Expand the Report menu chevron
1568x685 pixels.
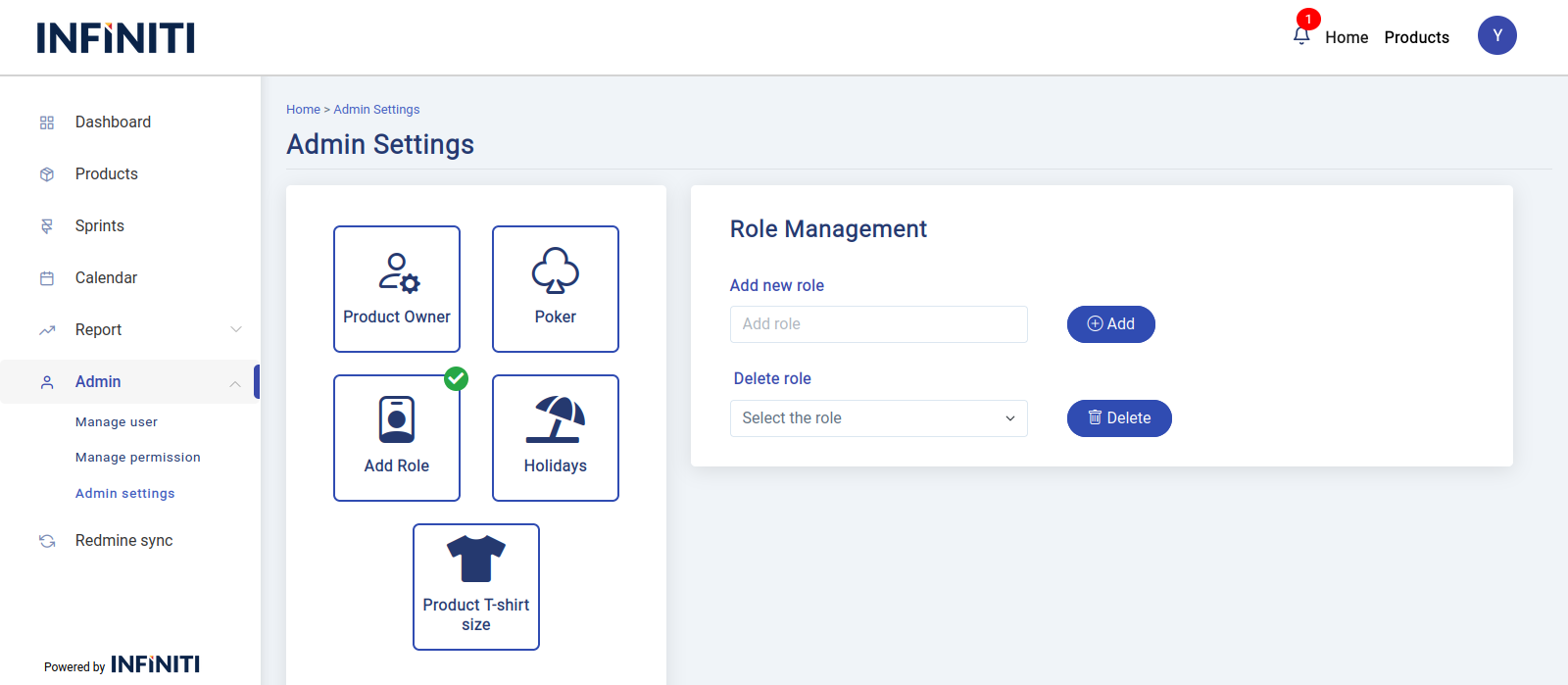point(236,330)
